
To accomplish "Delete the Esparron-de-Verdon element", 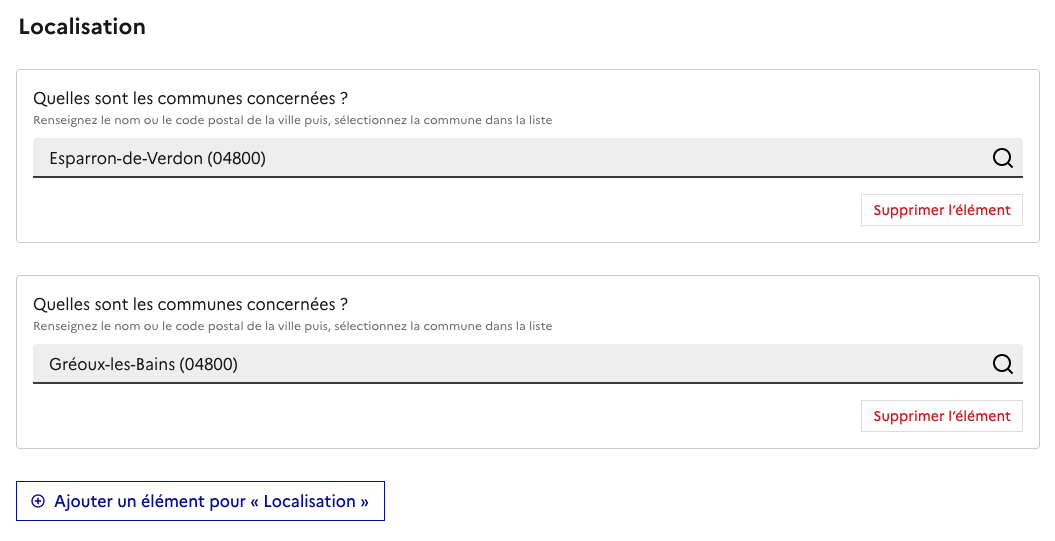I will [941, 210].
